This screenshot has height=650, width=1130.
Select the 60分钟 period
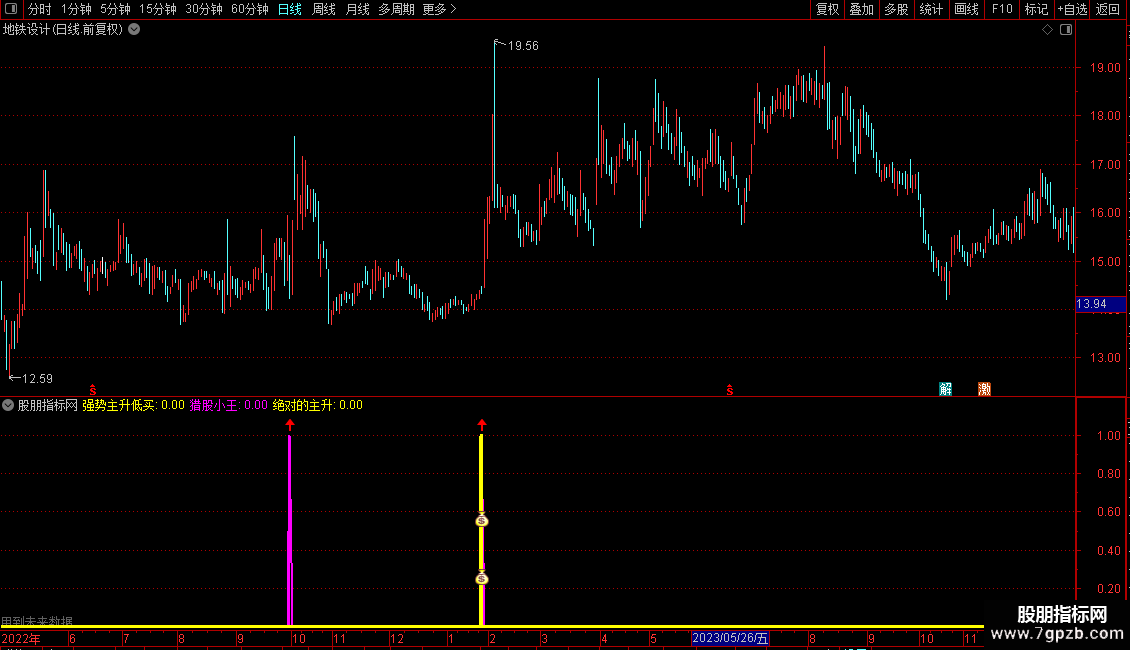(x=250, y=9)
